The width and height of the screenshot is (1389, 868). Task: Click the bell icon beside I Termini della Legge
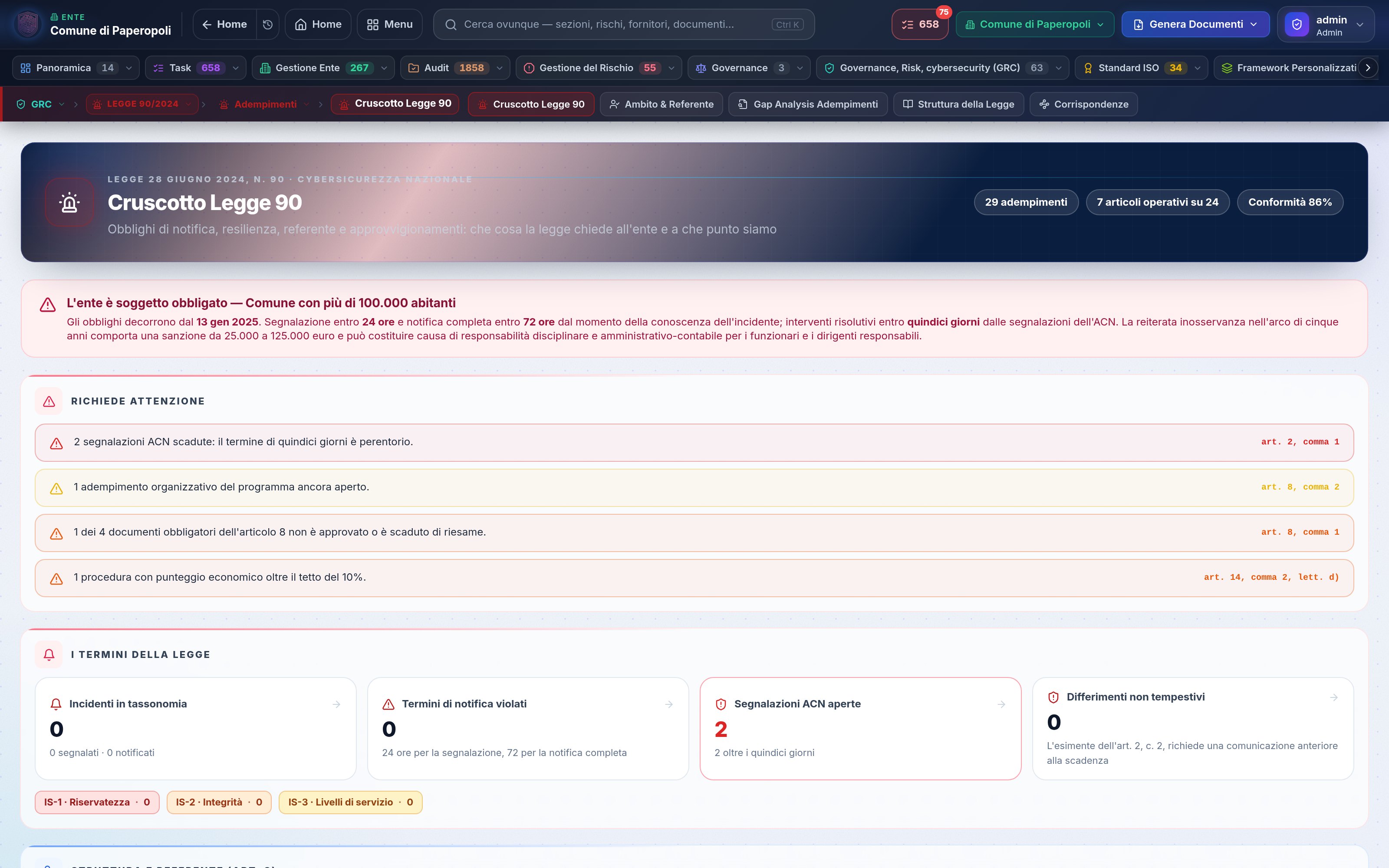coord(49,654)
